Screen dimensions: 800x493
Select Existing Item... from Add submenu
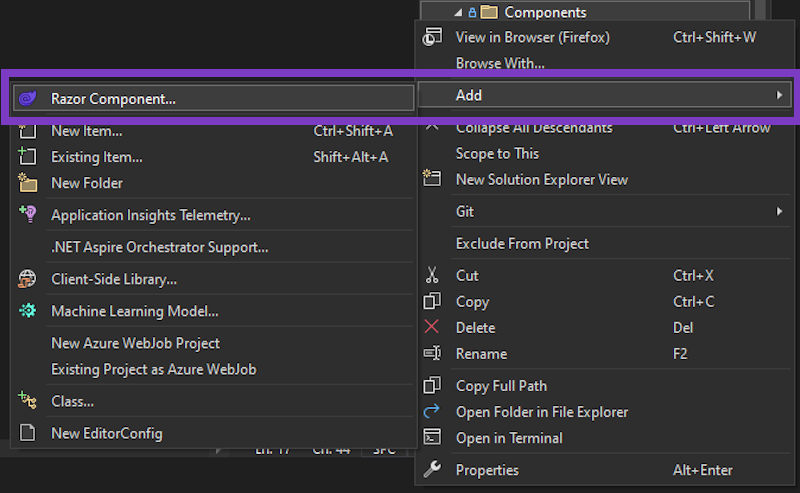[97, 157]
